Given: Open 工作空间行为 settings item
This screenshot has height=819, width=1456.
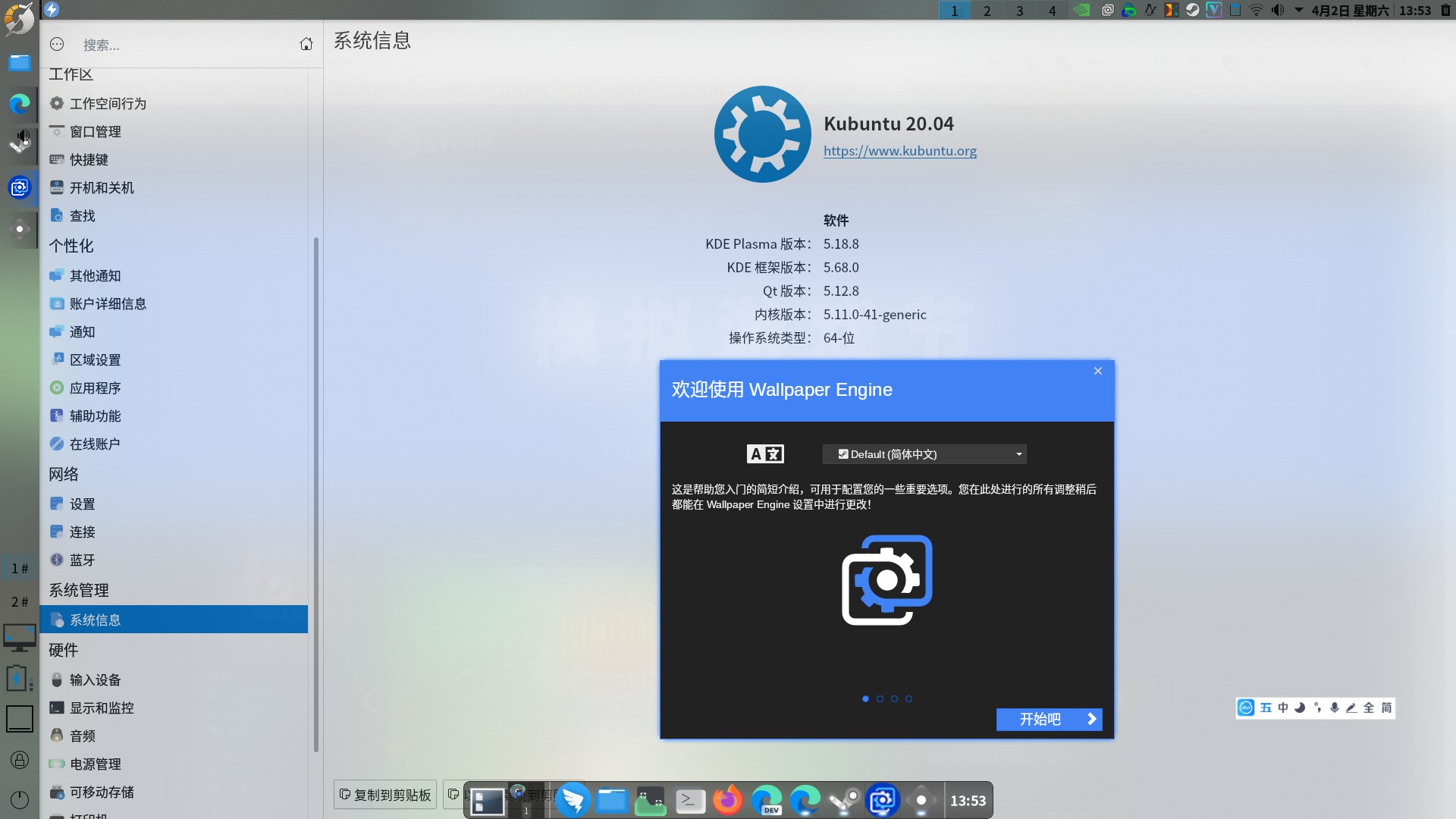Looking at the screenshot, I should pyautogui.click(x=174, y=103).
